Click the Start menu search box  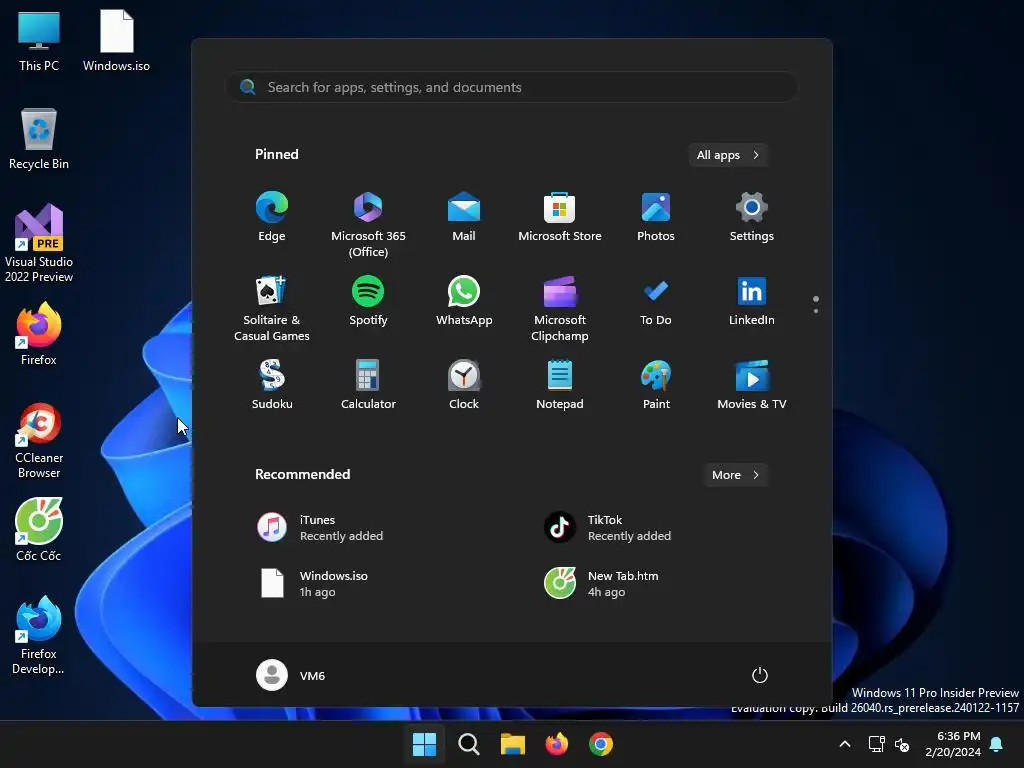tap(512, 87)
